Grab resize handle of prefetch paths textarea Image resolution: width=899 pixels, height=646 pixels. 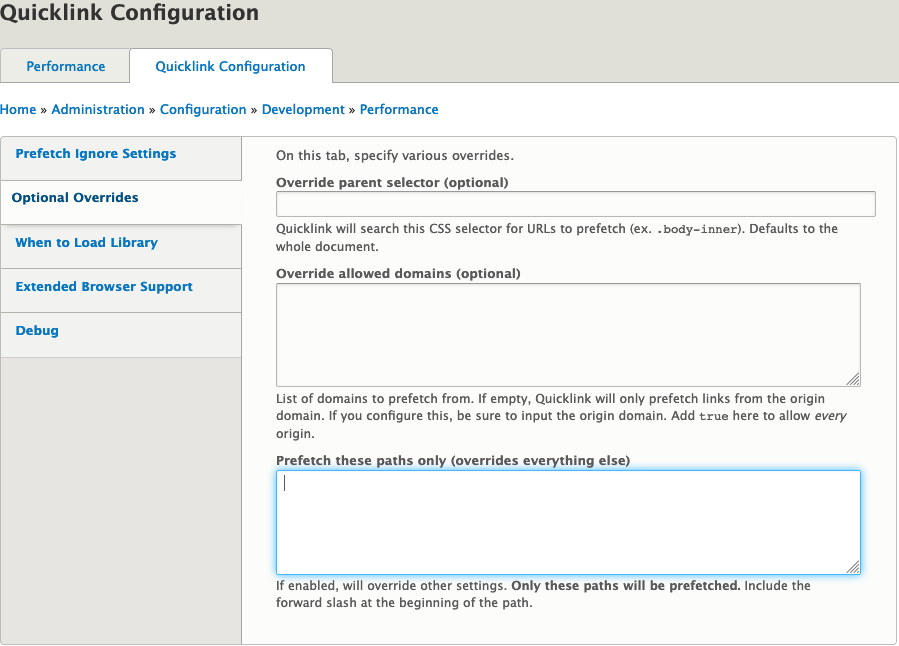(x=853, y=567)
